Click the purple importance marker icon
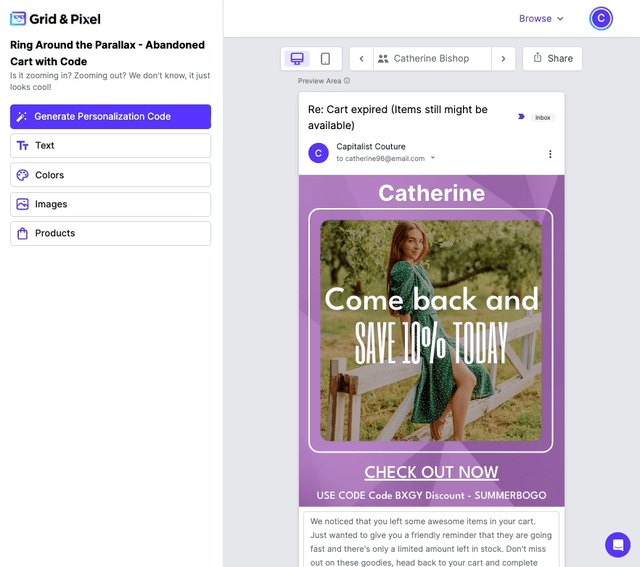640x567 pixels. pos(521,117)
